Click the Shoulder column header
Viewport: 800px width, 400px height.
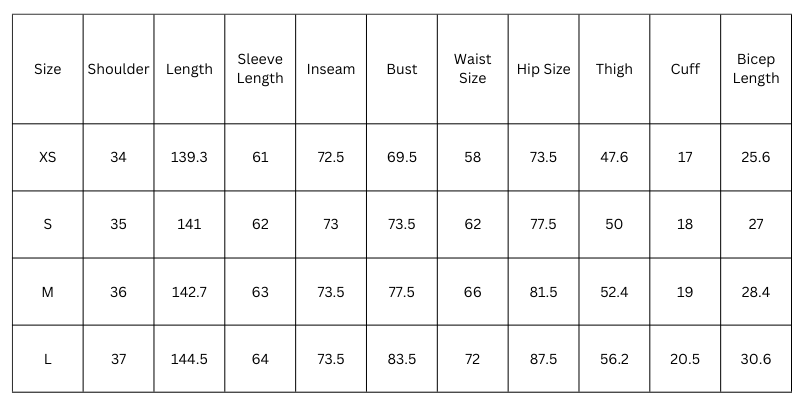(x=118, y=69)
